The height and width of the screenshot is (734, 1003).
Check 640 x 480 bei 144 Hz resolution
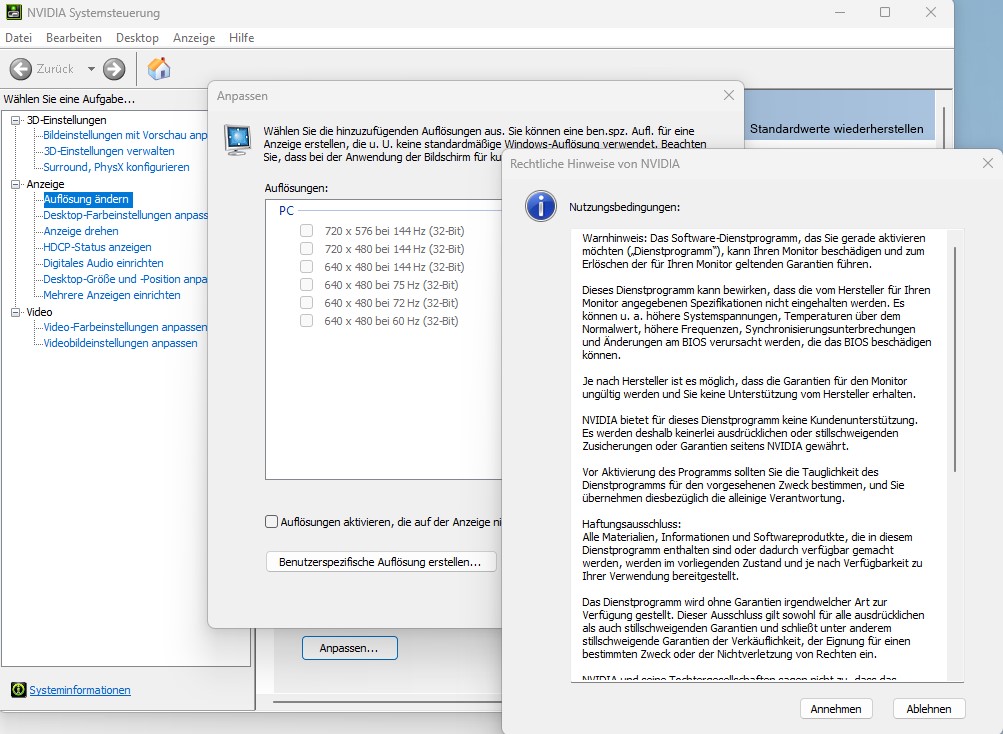(x=306, y=266)
